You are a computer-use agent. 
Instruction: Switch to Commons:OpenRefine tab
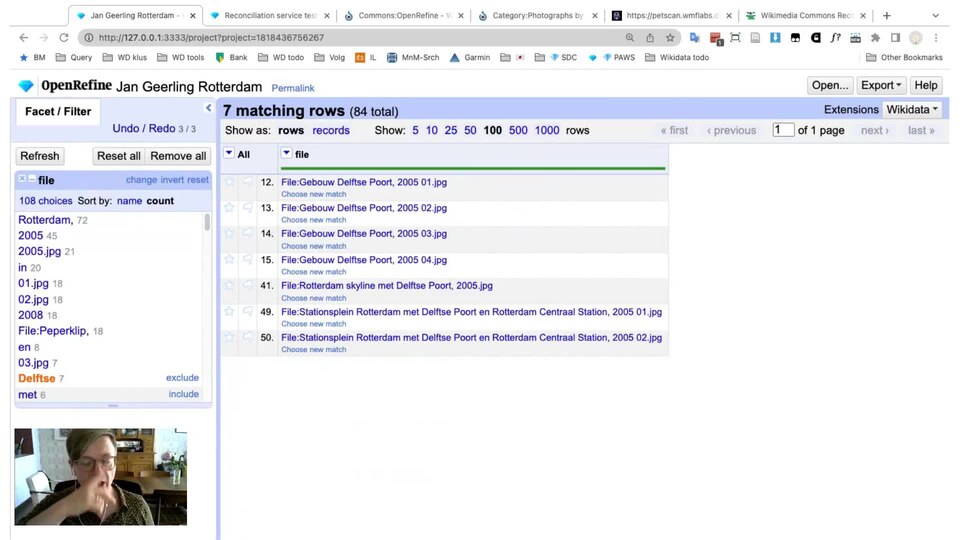403,15
